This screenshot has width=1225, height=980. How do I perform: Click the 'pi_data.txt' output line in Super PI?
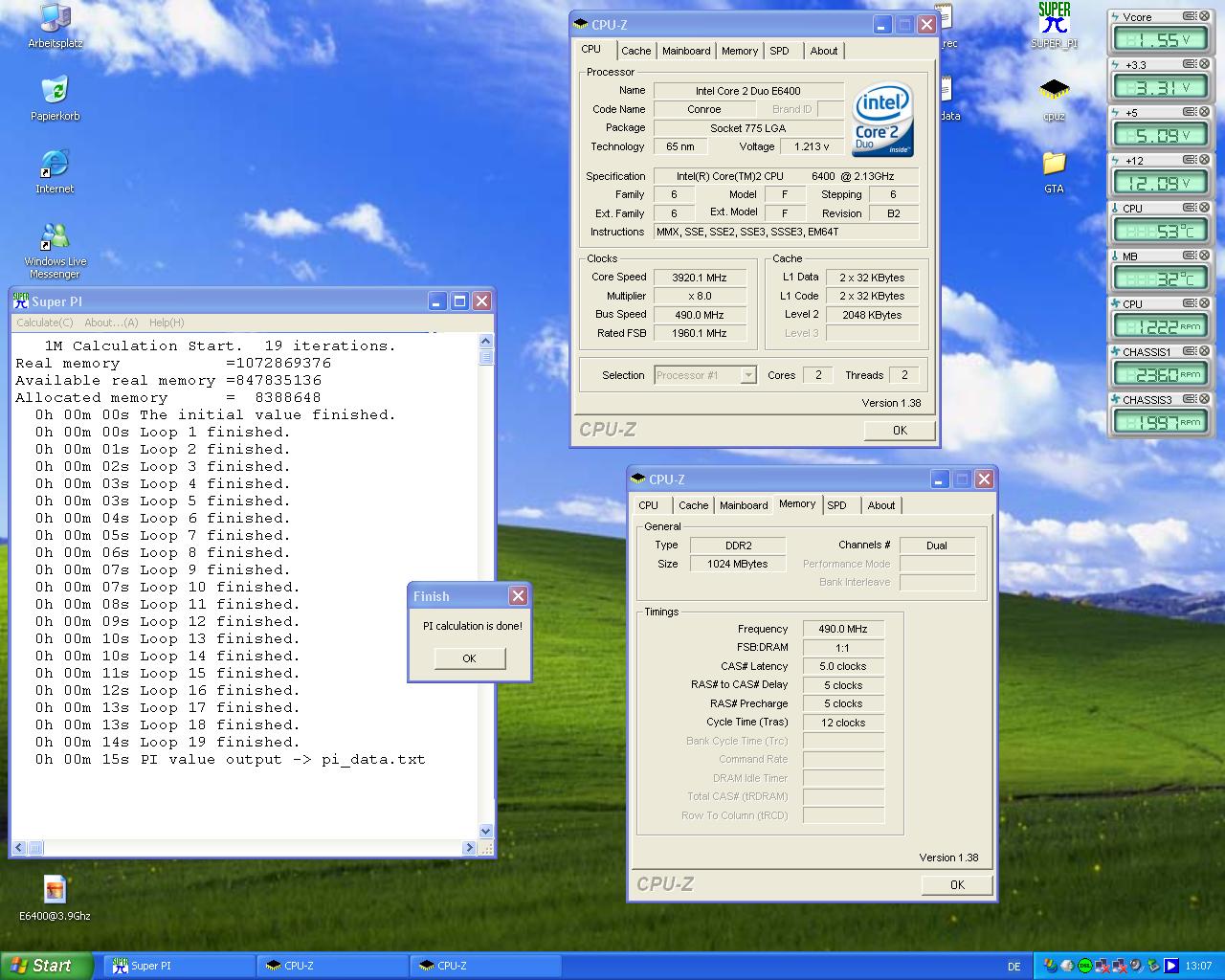(231, 760)
